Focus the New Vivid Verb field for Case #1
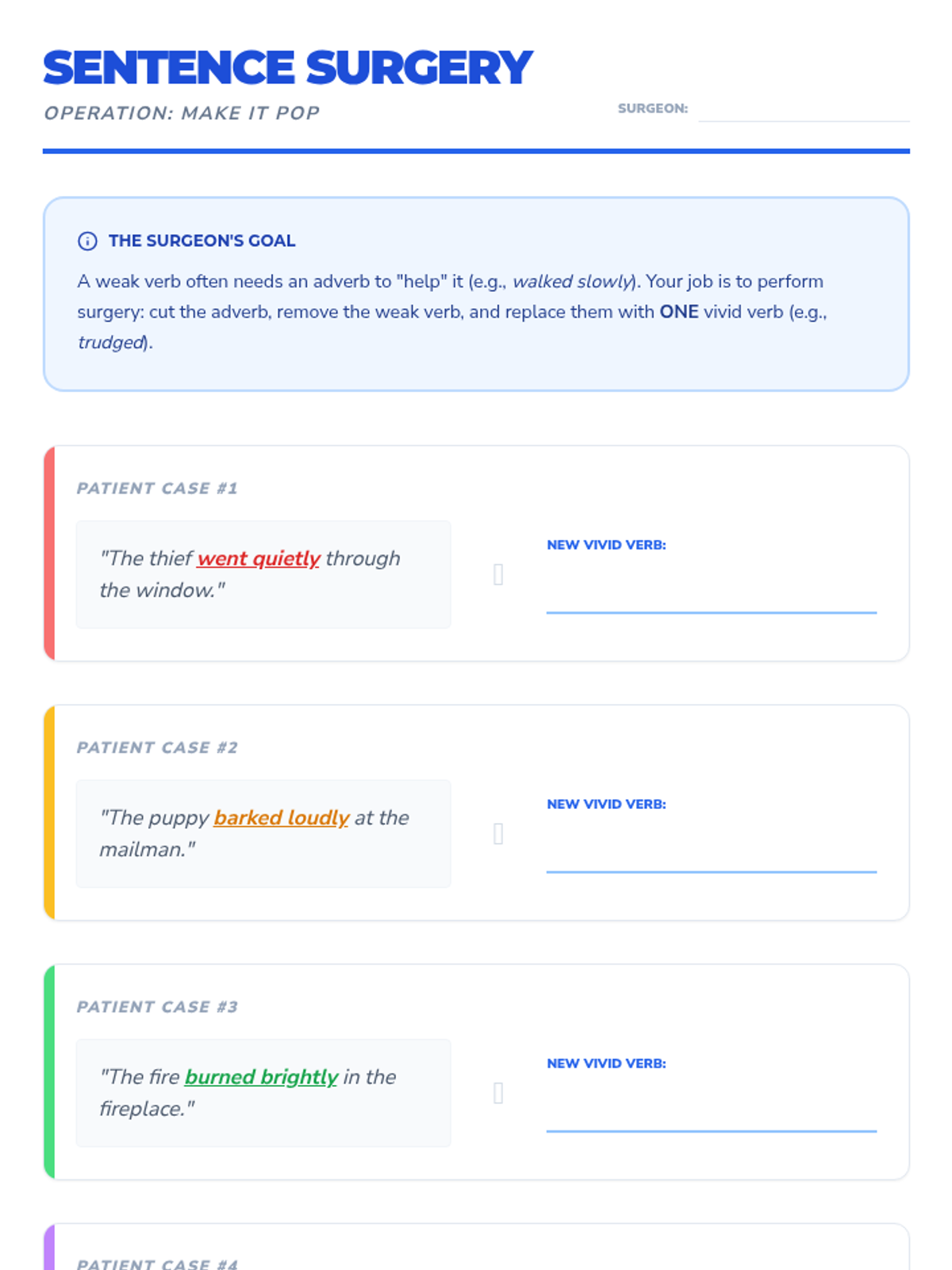 (x=711, y=594)
